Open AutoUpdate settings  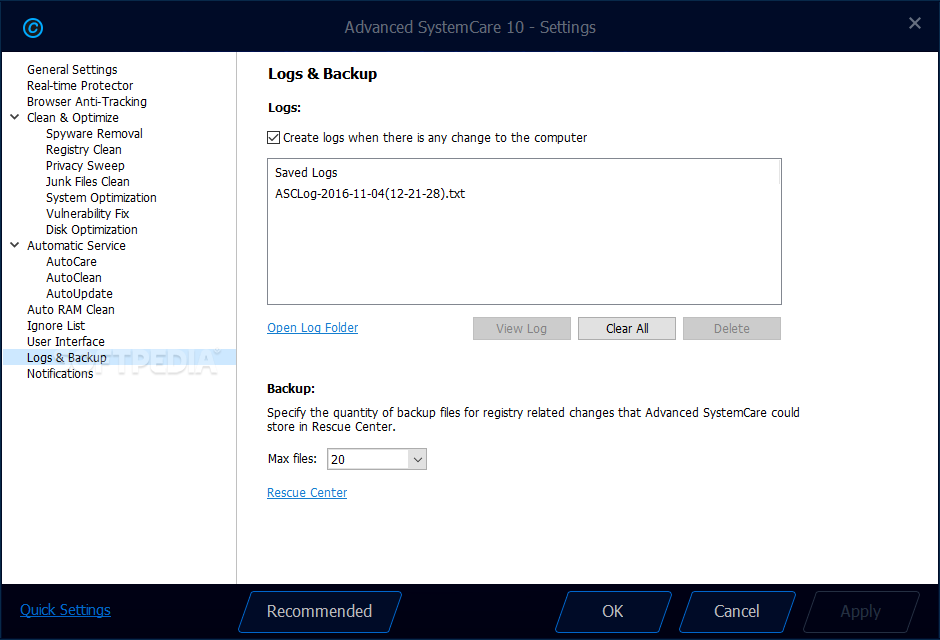click(79, 294)
